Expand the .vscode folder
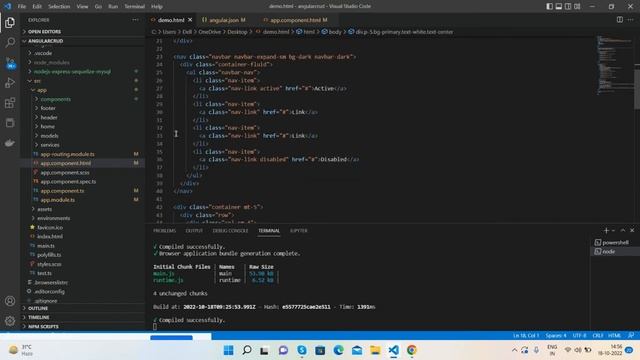This screenshot has width=640, height=360. pos(82,53)
